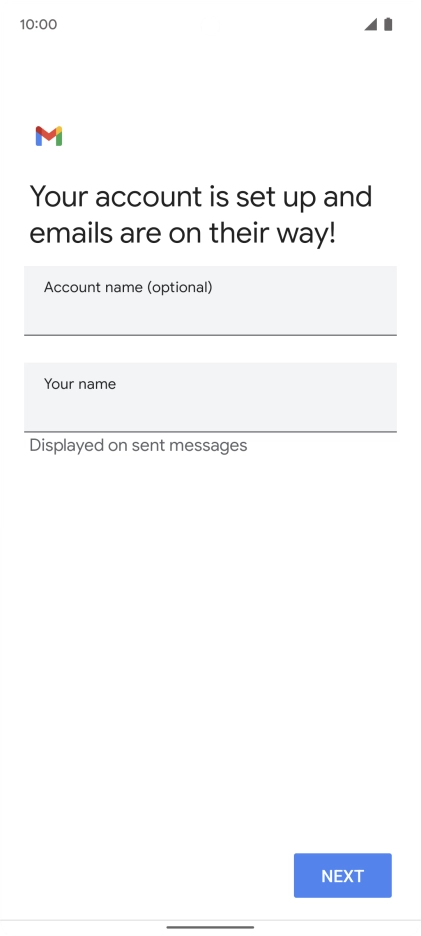This screenshot has height=936, width=421.
Task: Tap the cellular signal strength icon
Action: tap(371, 24)
